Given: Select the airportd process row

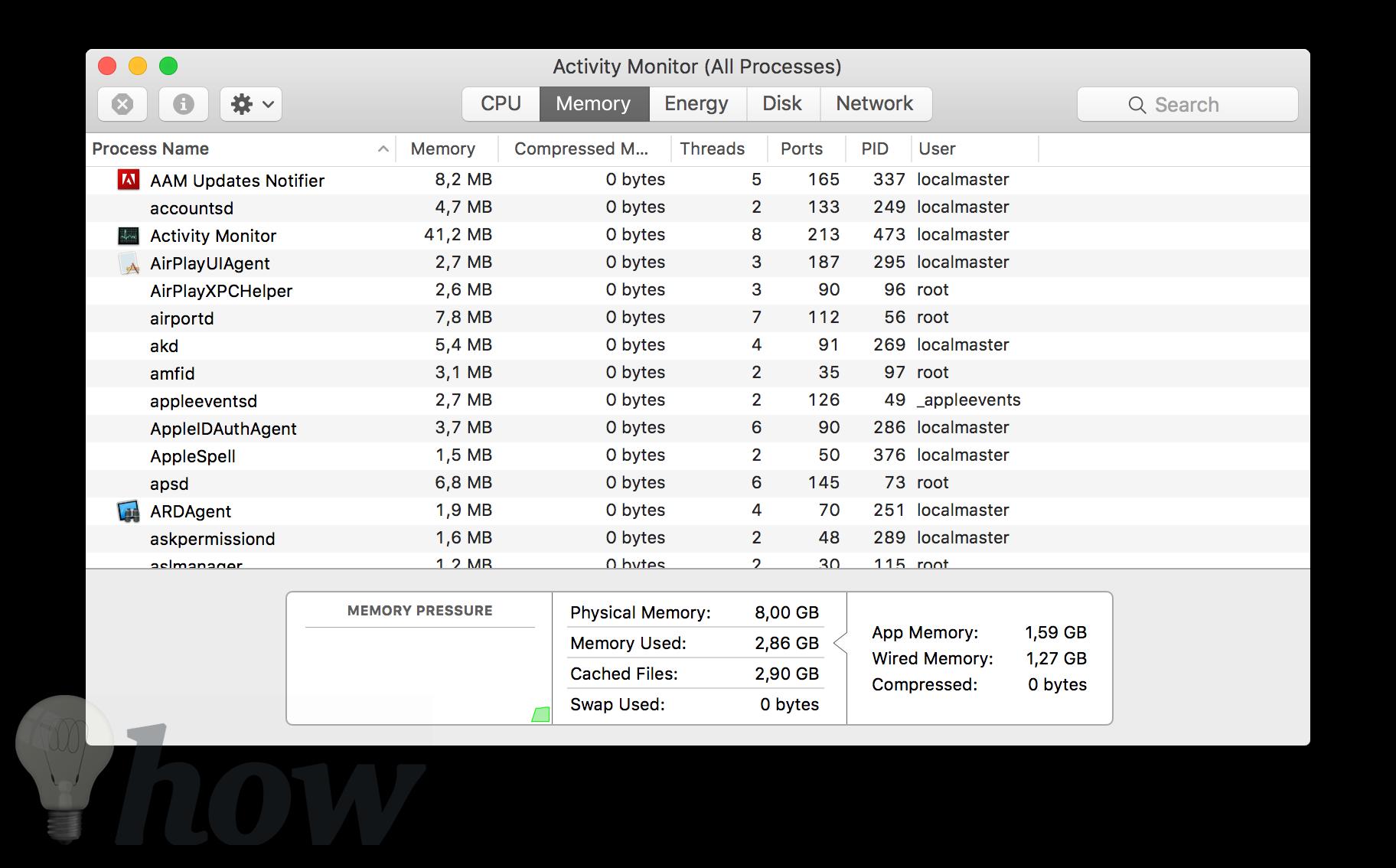Looking at the screenshot, I should [698, 318].
